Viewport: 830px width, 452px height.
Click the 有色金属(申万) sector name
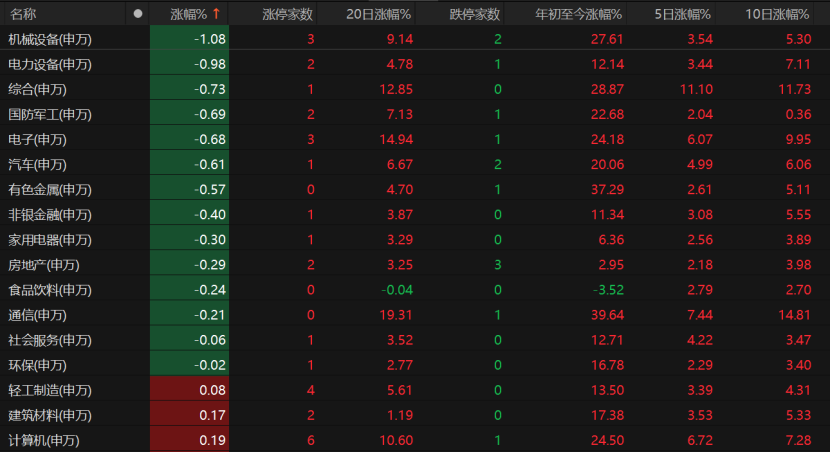click(x=50, y=189)
